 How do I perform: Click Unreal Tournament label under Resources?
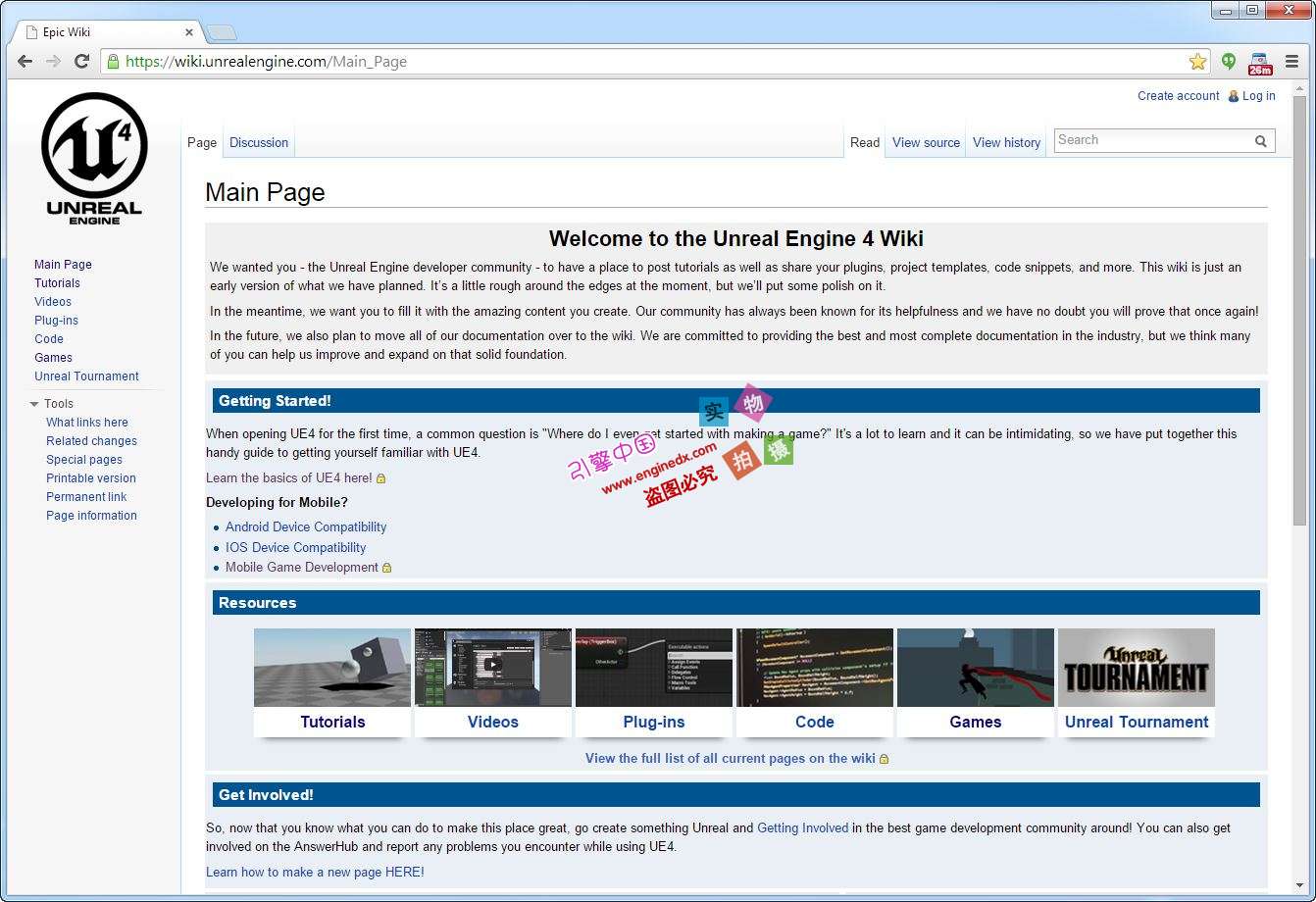(x=1137, y=723)
